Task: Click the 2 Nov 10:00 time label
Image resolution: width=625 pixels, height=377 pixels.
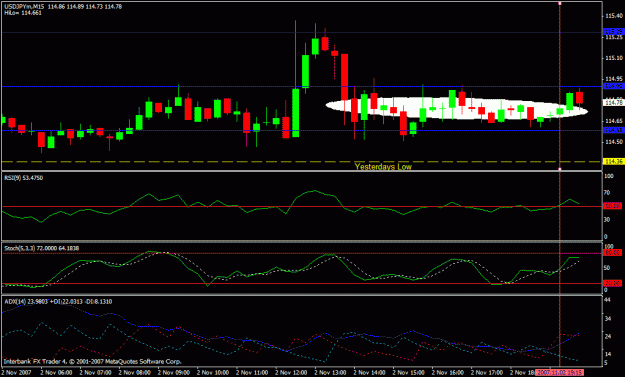Action: 213,373
